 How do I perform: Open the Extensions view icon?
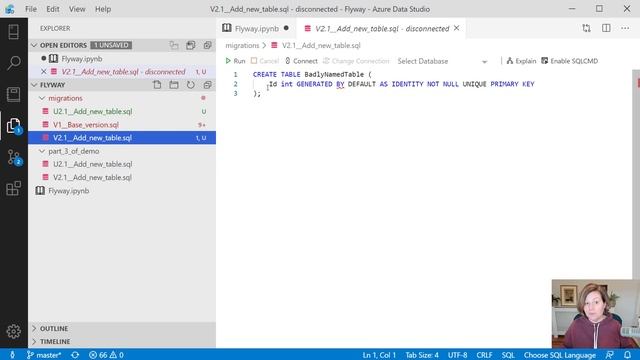click(13, 189)
